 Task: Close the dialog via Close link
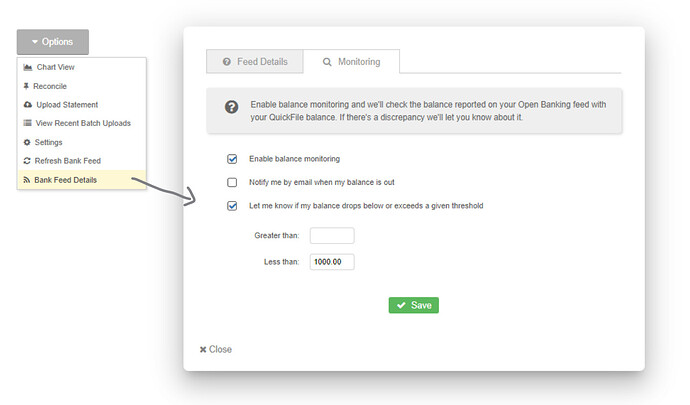tap(216, 349)
